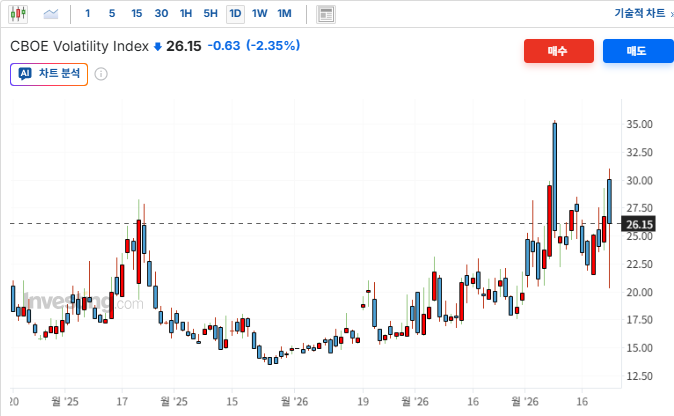Select the 1 minute interval
Viewport: 674px width, 416px height.
88,14
